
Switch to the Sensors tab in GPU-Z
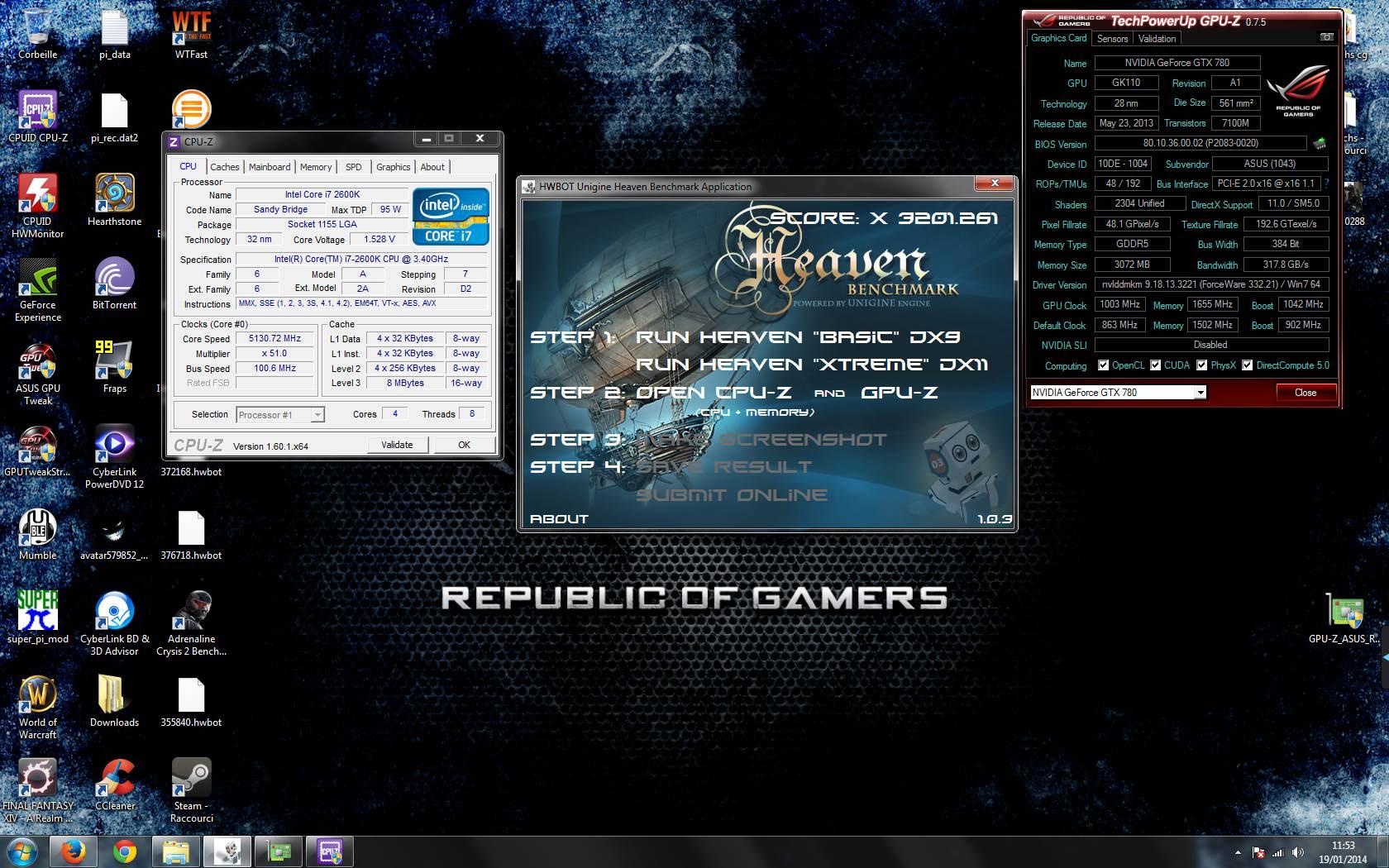click(1112, 39)
